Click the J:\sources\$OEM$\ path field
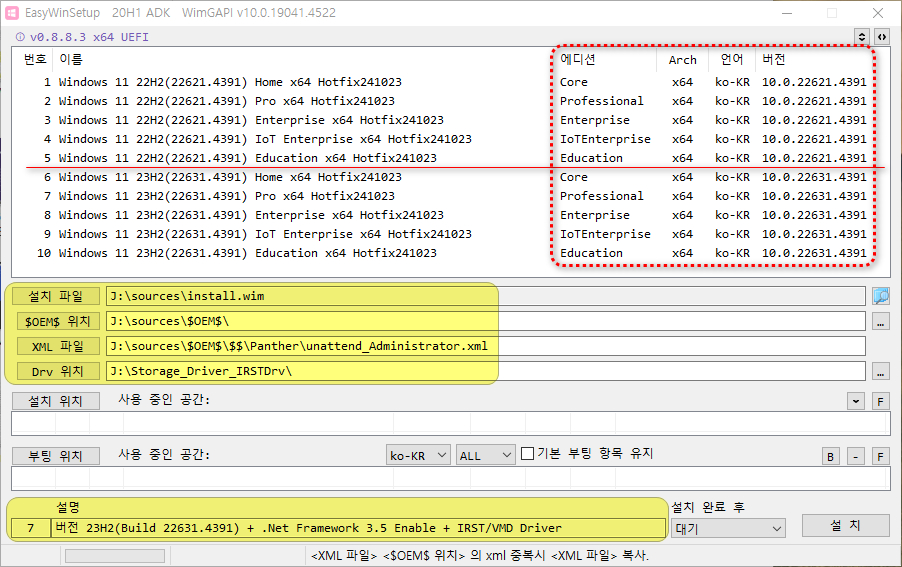Image resolution: width=902 pixels, height=567 pixels. (x=486, y=321)
